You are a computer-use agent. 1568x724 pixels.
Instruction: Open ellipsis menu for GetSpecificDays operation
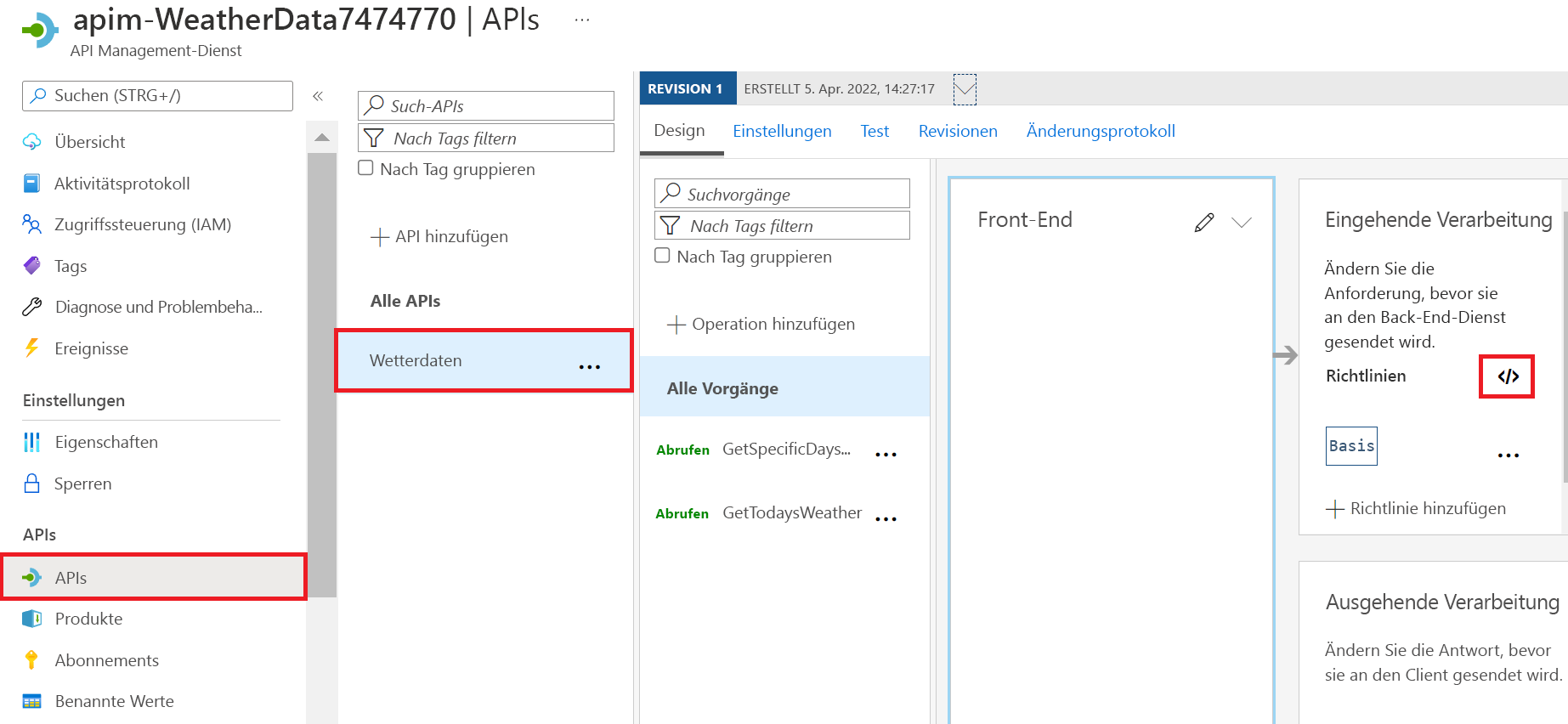(886, 454)
